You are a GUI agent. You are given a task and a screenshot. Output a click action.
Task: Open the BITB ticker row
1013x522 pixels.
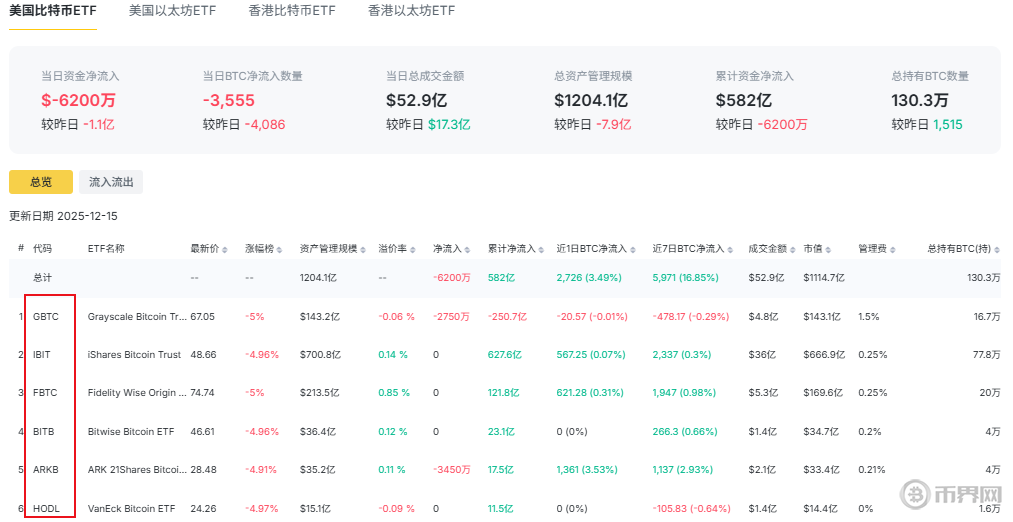click(x=44, y=432)
